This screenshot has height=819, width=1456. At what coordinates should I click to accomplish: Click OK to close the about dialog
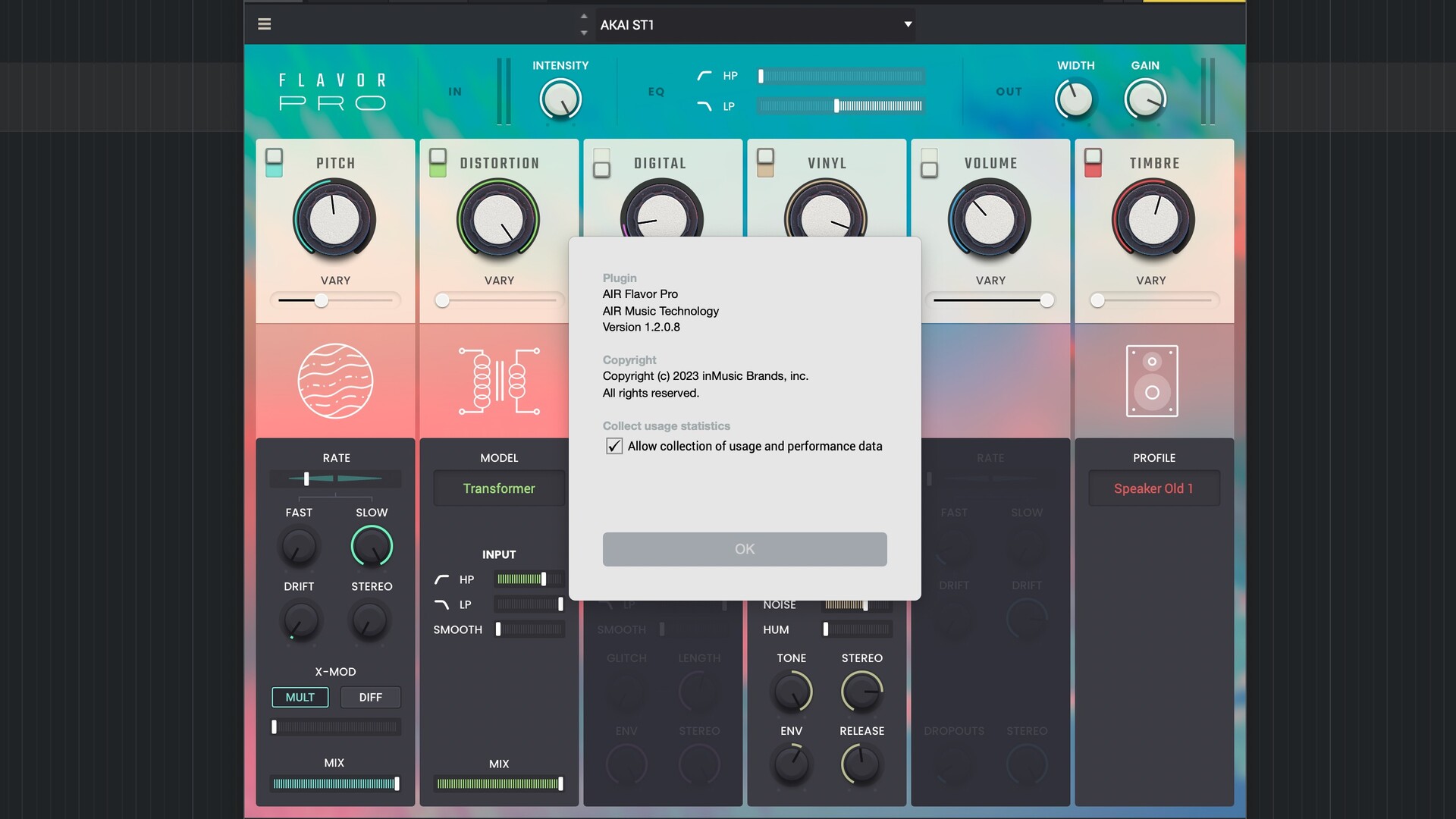point(744,549)
